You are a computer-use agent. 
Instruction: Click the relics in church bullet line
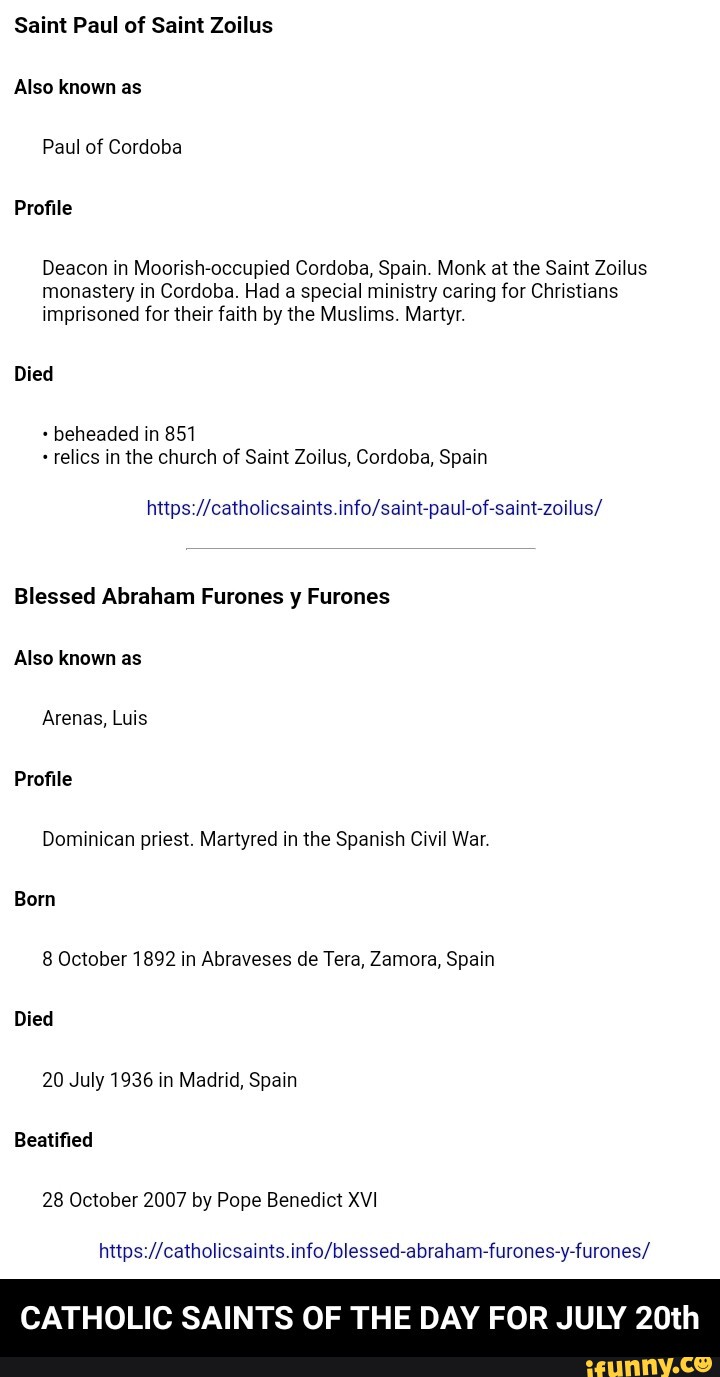[270, 457]
